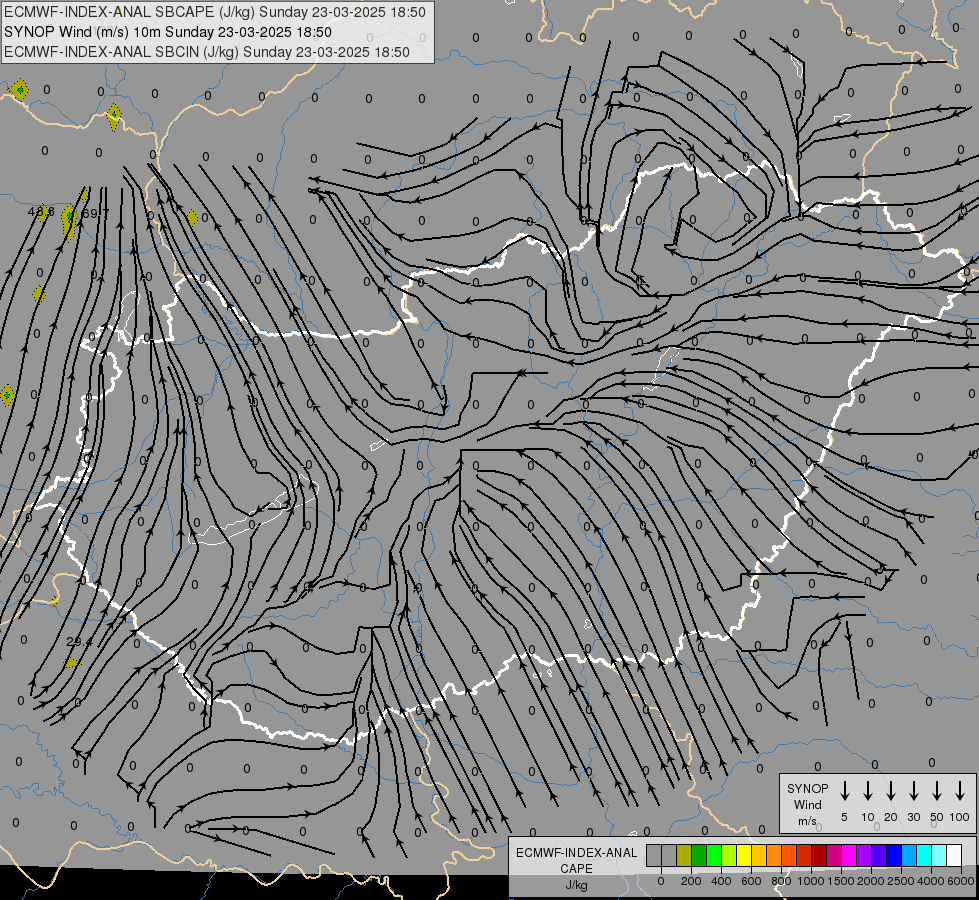Click the 2000 tick label in CAPE legend

click(x=870, y=881)
